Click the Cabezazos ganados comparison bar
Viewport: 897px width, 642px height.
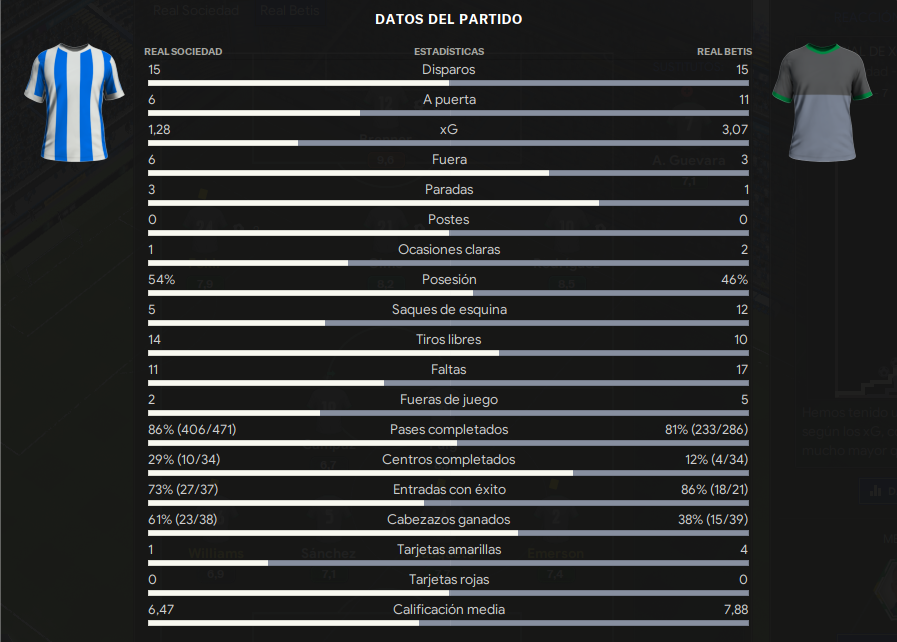click(x=448, y=533)
